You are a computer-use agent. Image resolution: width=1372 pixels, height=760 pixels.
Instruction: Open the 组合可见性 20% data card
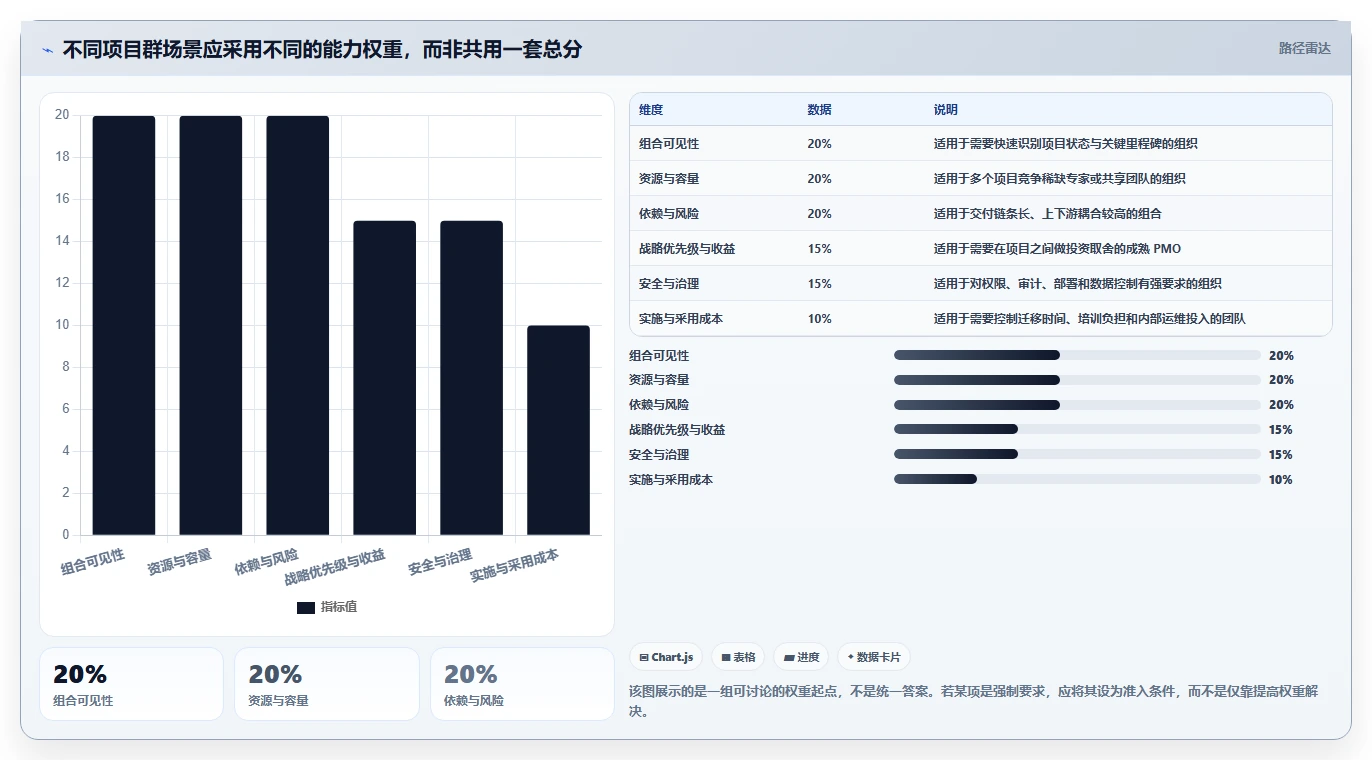click(x=131, y=684)
